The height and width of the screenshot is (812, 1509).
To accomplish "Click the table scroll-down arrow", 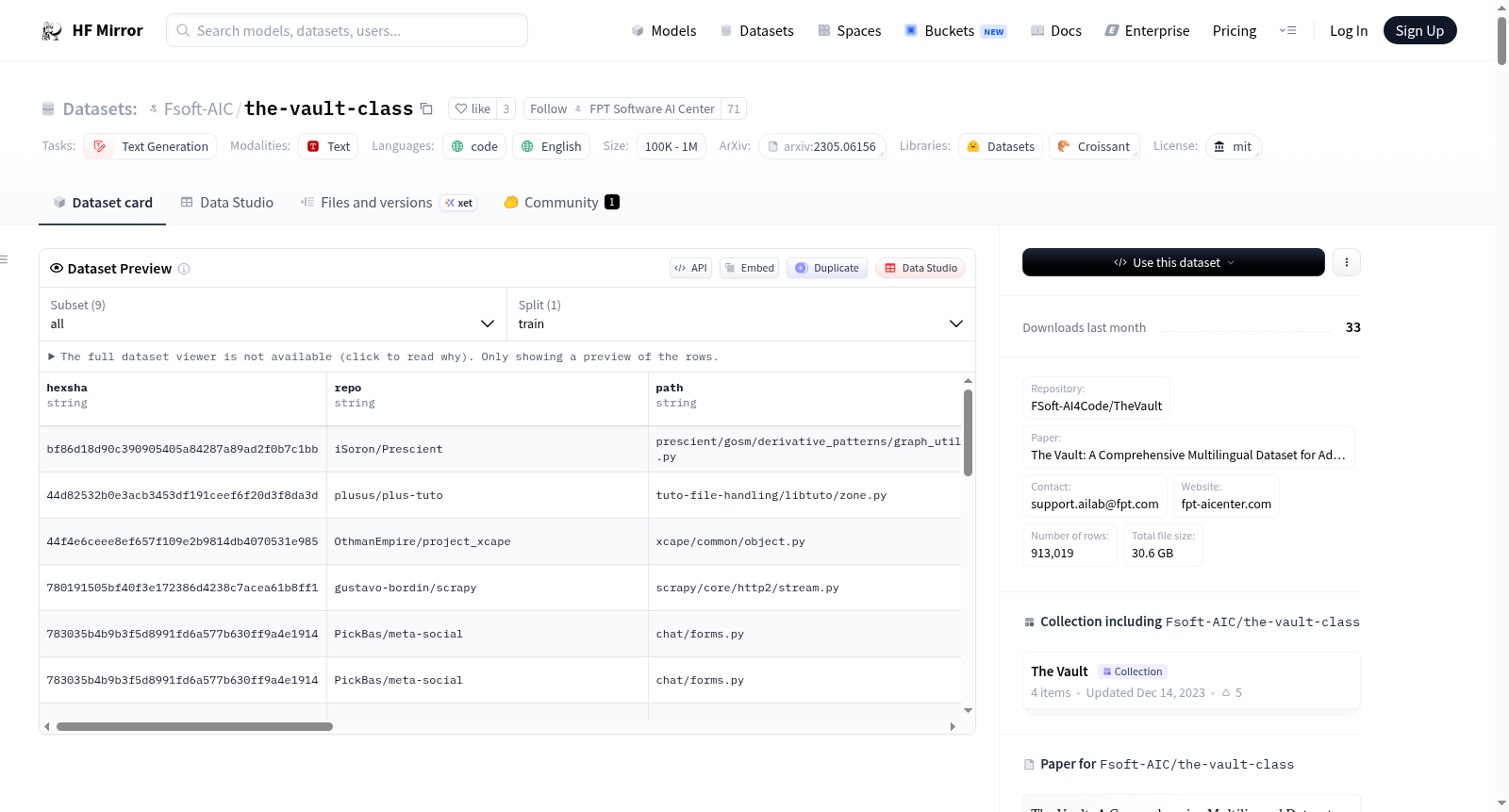I will click(x=968, y=710).
